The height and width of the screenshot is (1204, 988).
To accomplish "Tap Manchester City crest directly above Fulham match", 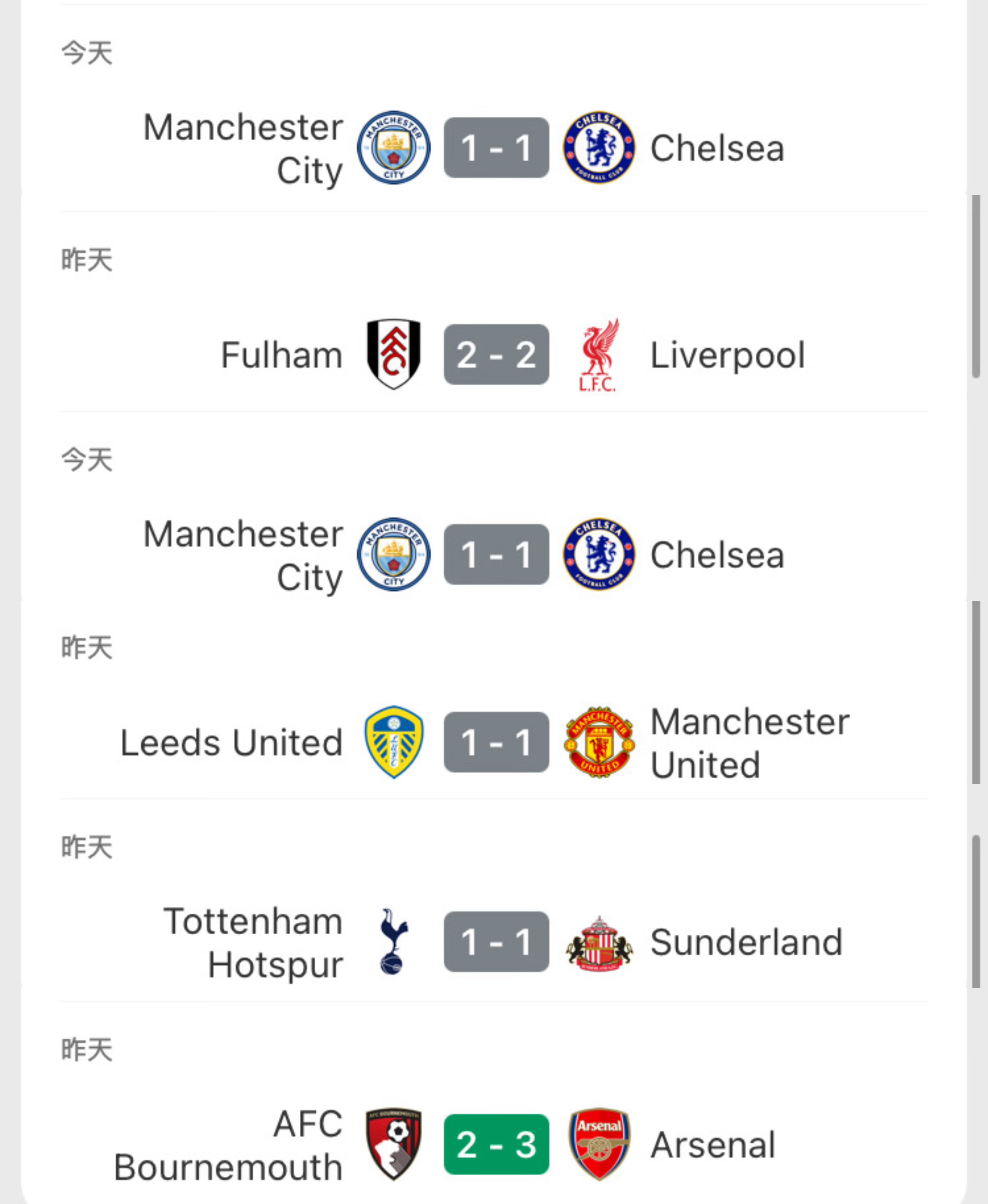I will pos(393,148).
